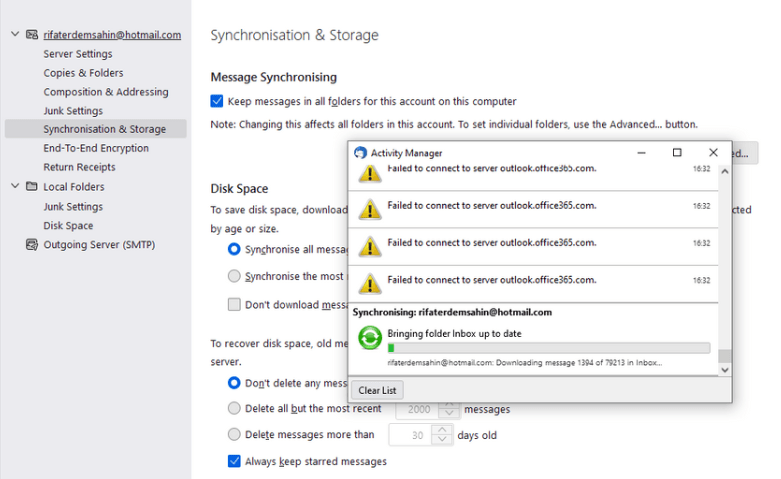Select the rifaterdemsahin@hotmail.com account entry
The width and height of the screenshot is (781, 479).
coord(112,35)
